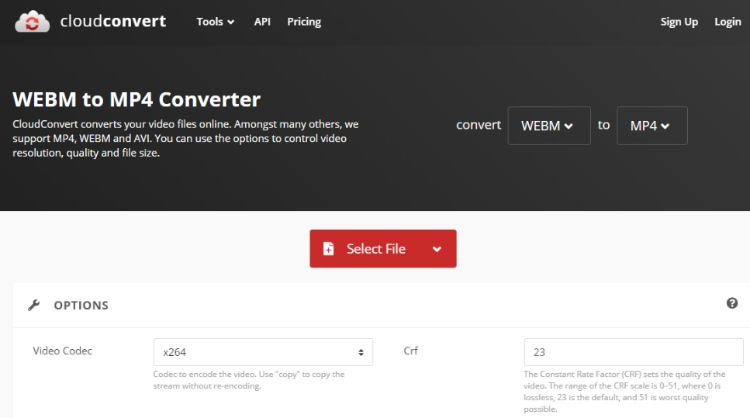Click the cloudconvert brand name text
This screenshot has height=418, width=750.
113,21
